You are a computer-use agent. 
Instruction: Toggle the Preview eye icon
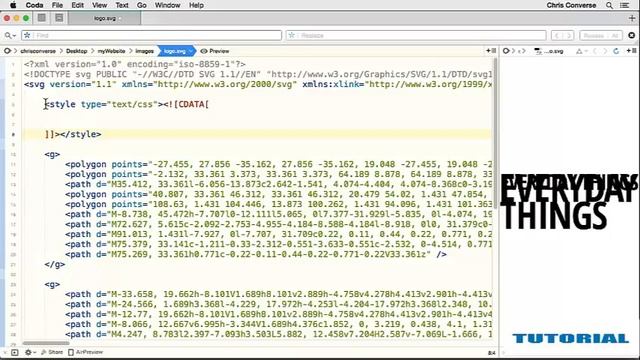[204, 51]
